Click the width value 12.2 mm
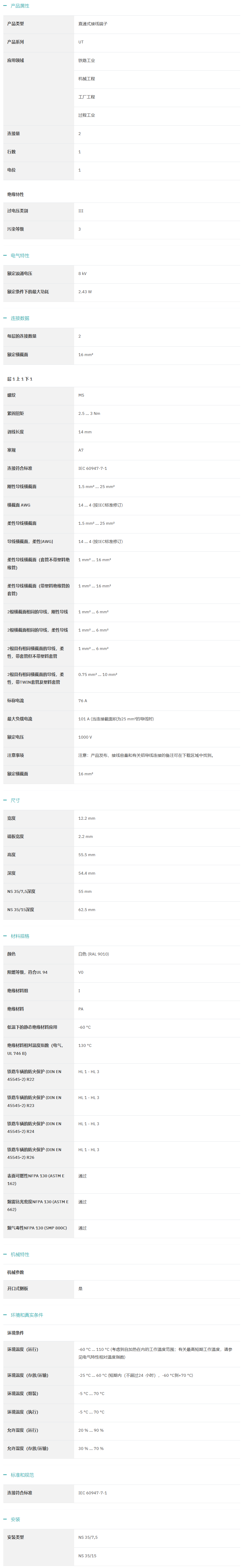This screenshot has width=242, height=1568. pyautogui.click(x=87, y=818)
